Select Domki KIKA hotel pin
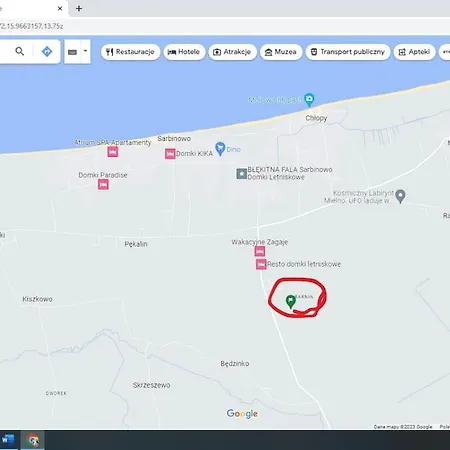 170,154
